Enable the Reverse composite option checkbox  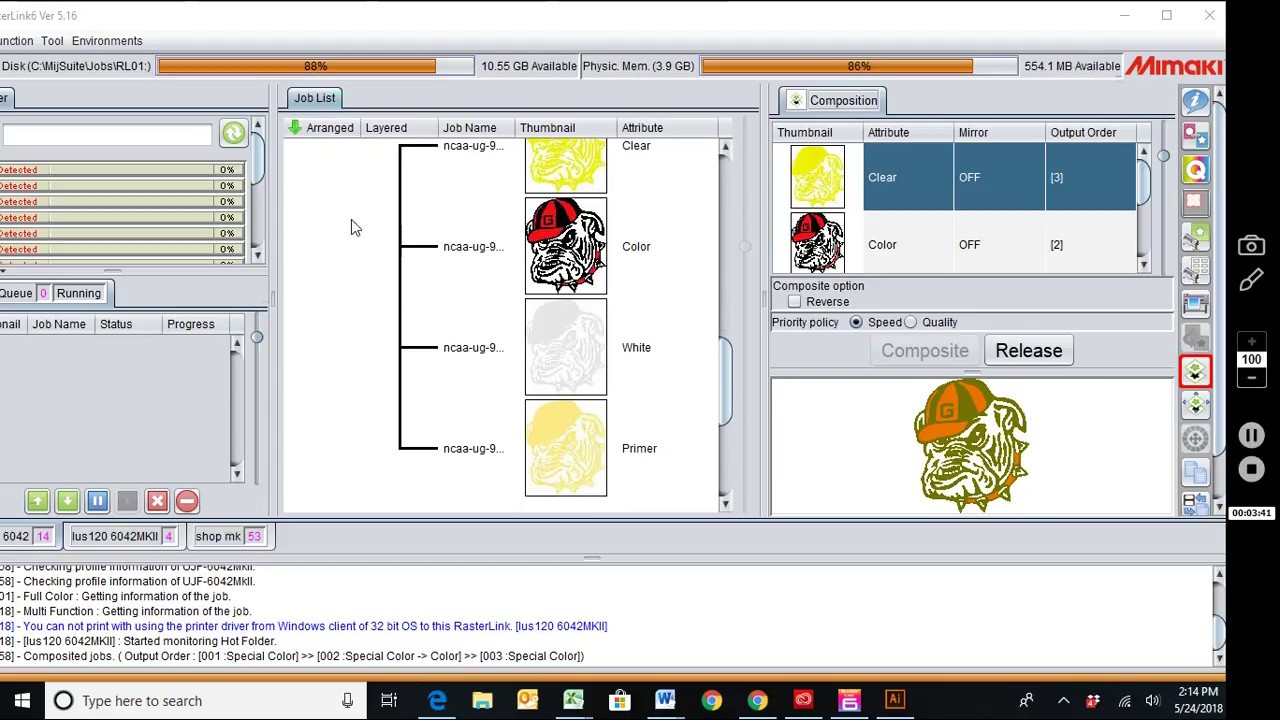tap(795, 302)
